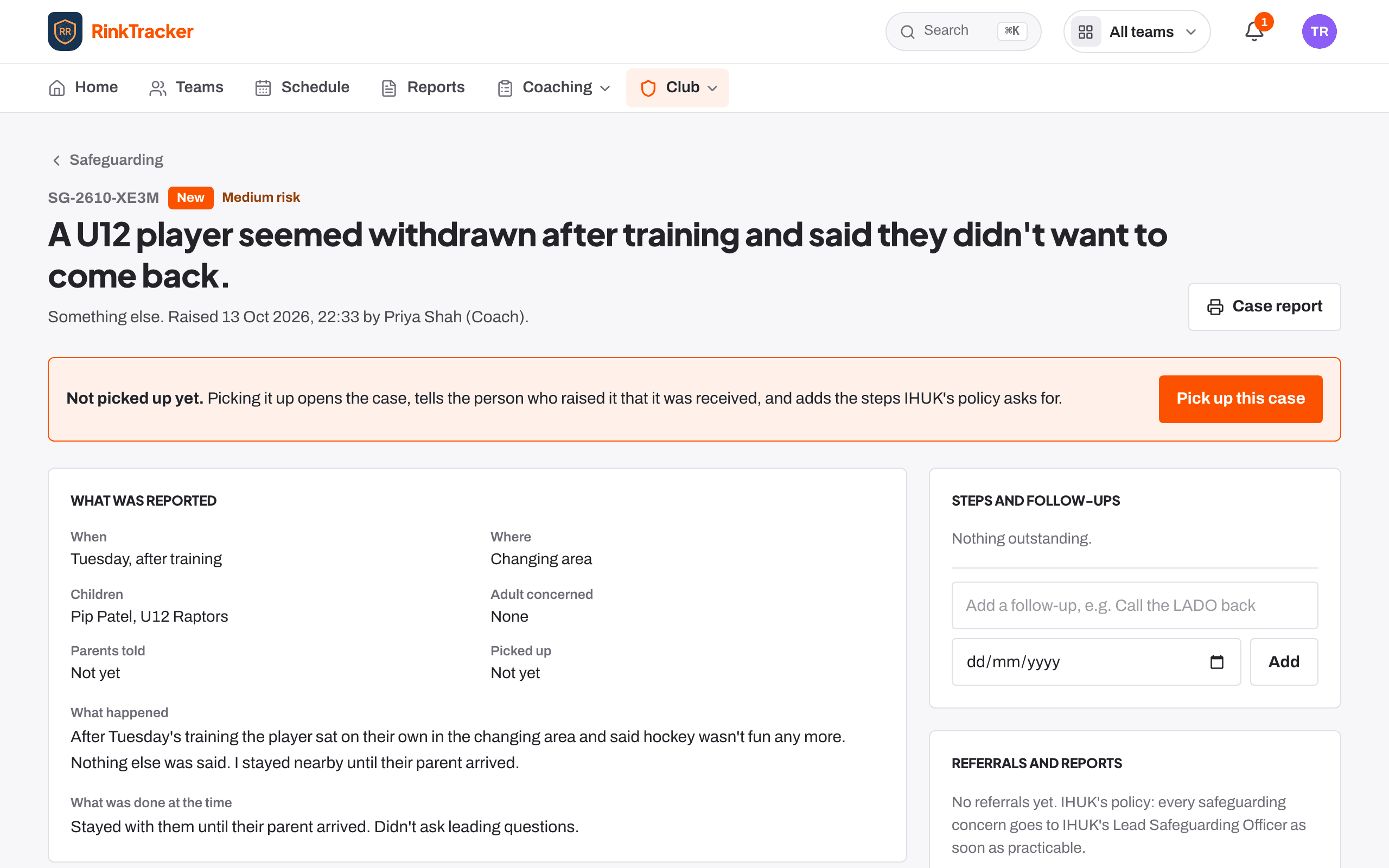Viewport: 1389px width, 868px height.
Task: Click the dd/mm/yyyy date field
Action: [1096, 662]
